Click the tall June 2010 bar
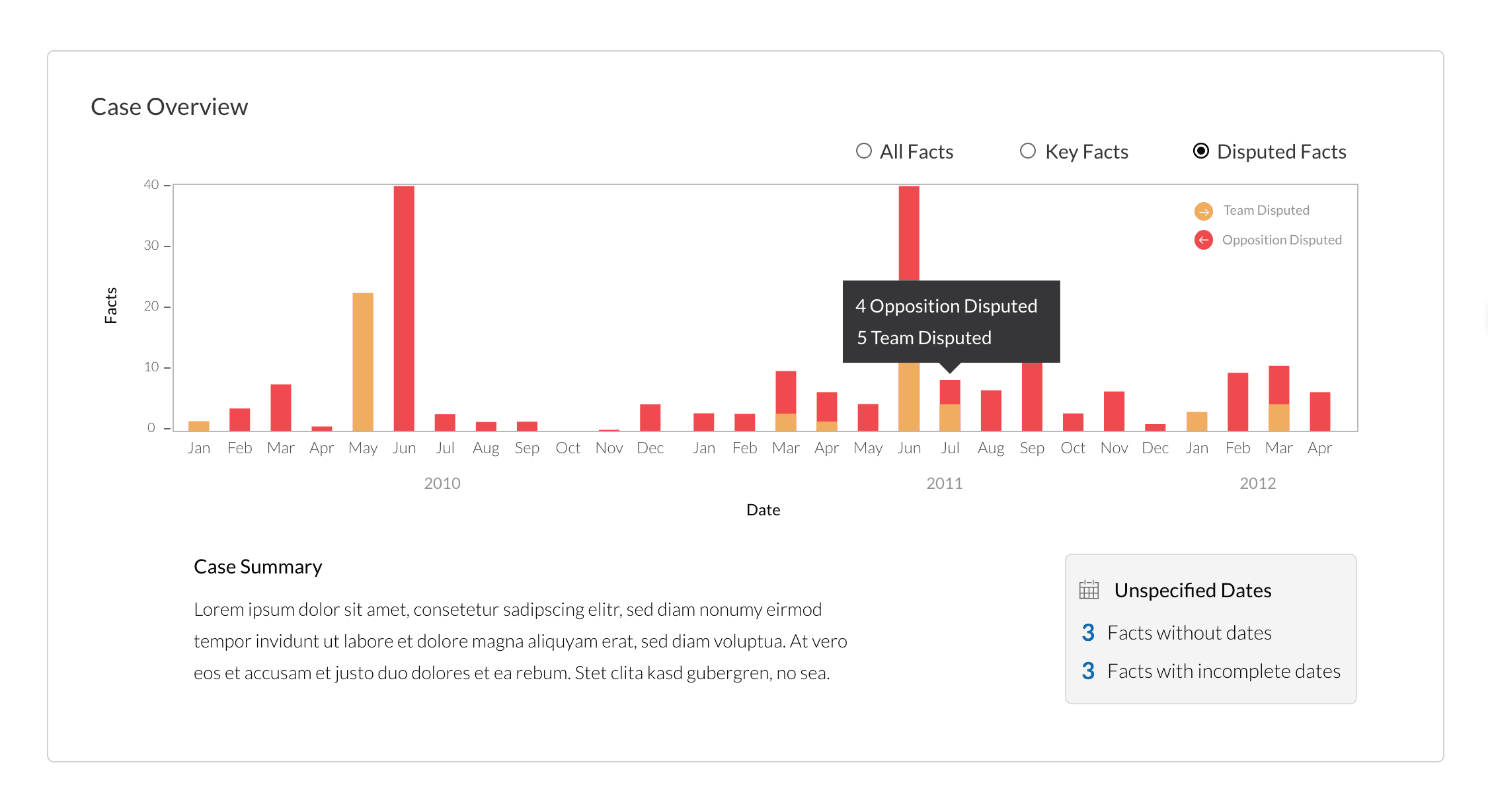1488x812 pixels. pos(404,308)
